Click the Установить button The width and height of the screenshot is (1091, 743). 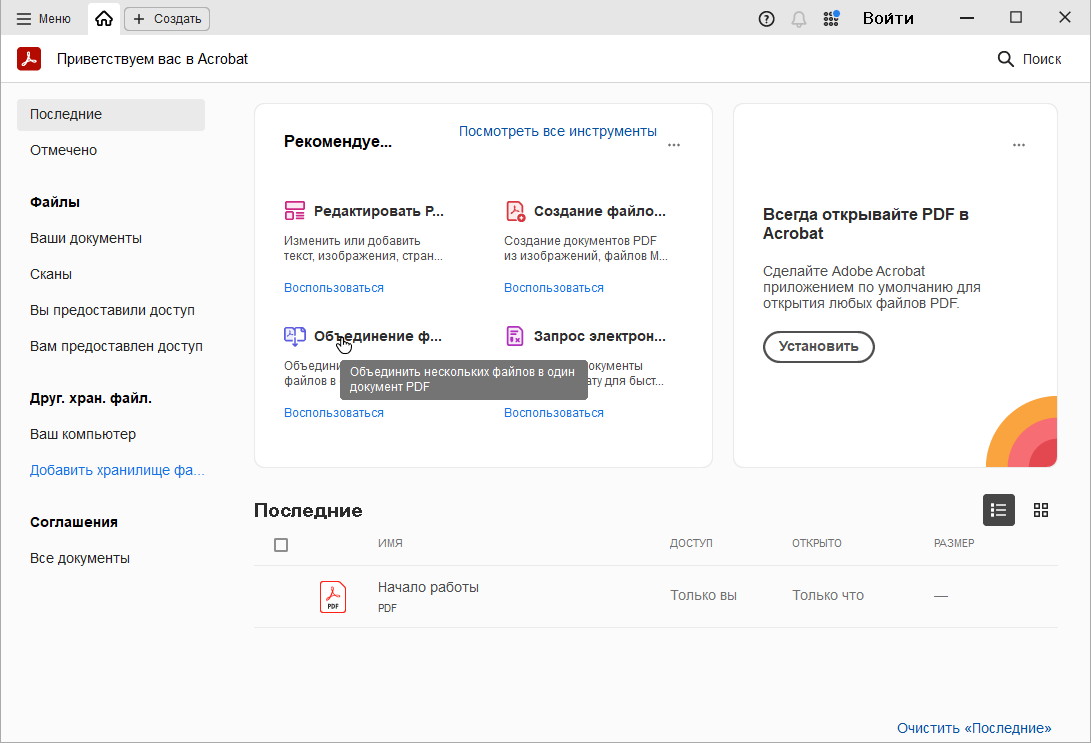(818, 346)
